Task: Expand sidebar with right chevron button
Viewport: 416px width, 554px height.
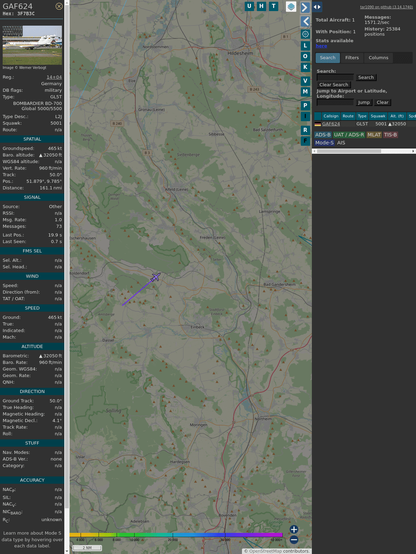Action: pos(305,7)
